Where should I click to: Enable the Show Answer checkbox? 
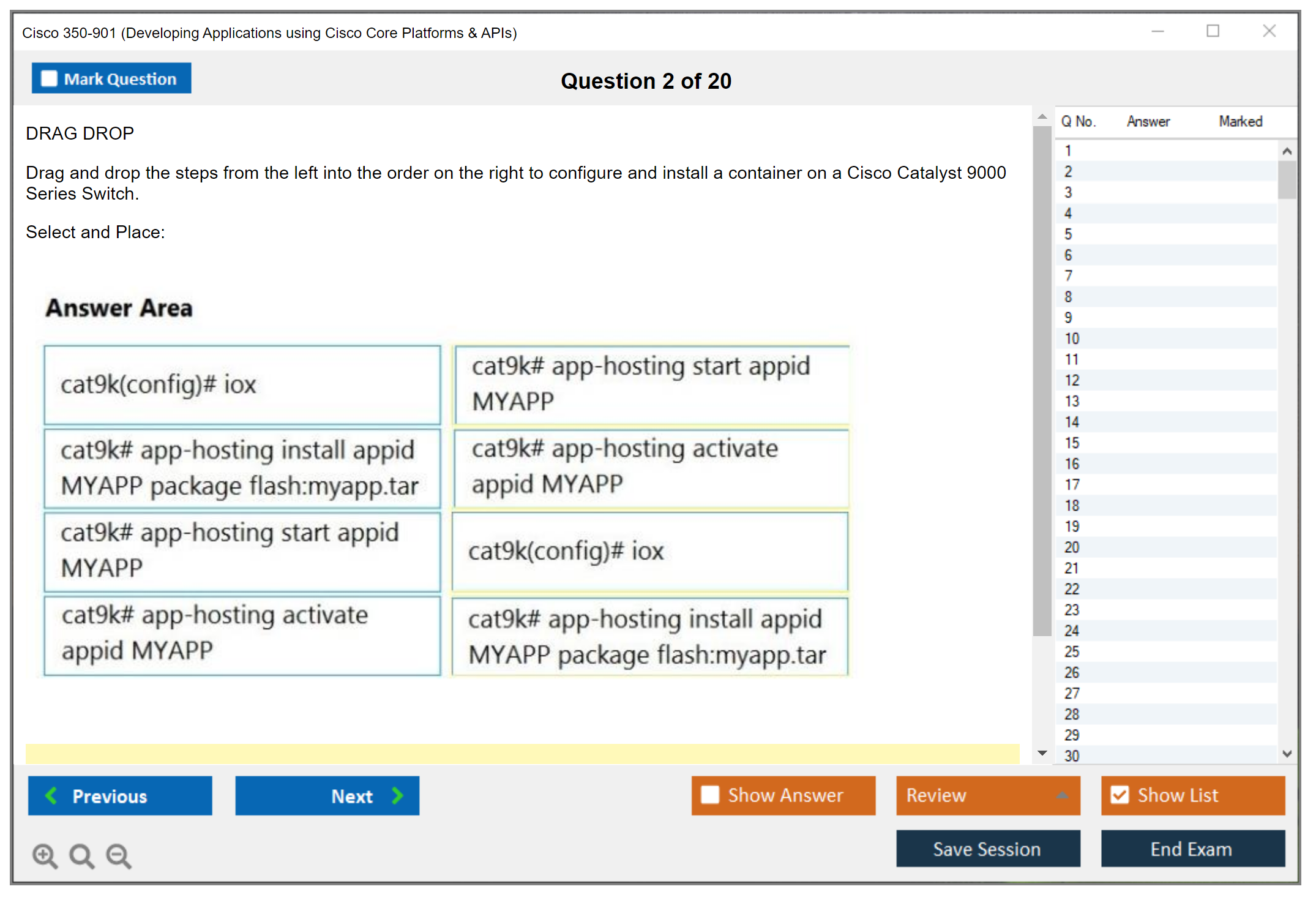[x=710, y=795]
